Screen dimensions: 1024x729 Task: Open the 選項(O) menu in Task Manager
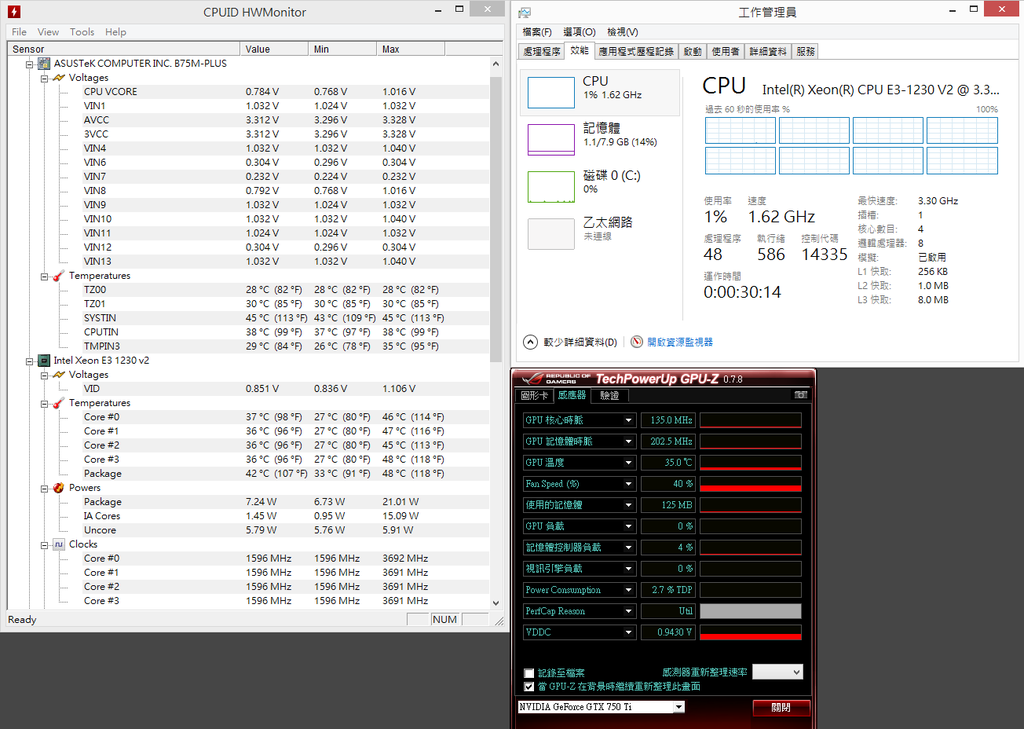click(579, 32)
